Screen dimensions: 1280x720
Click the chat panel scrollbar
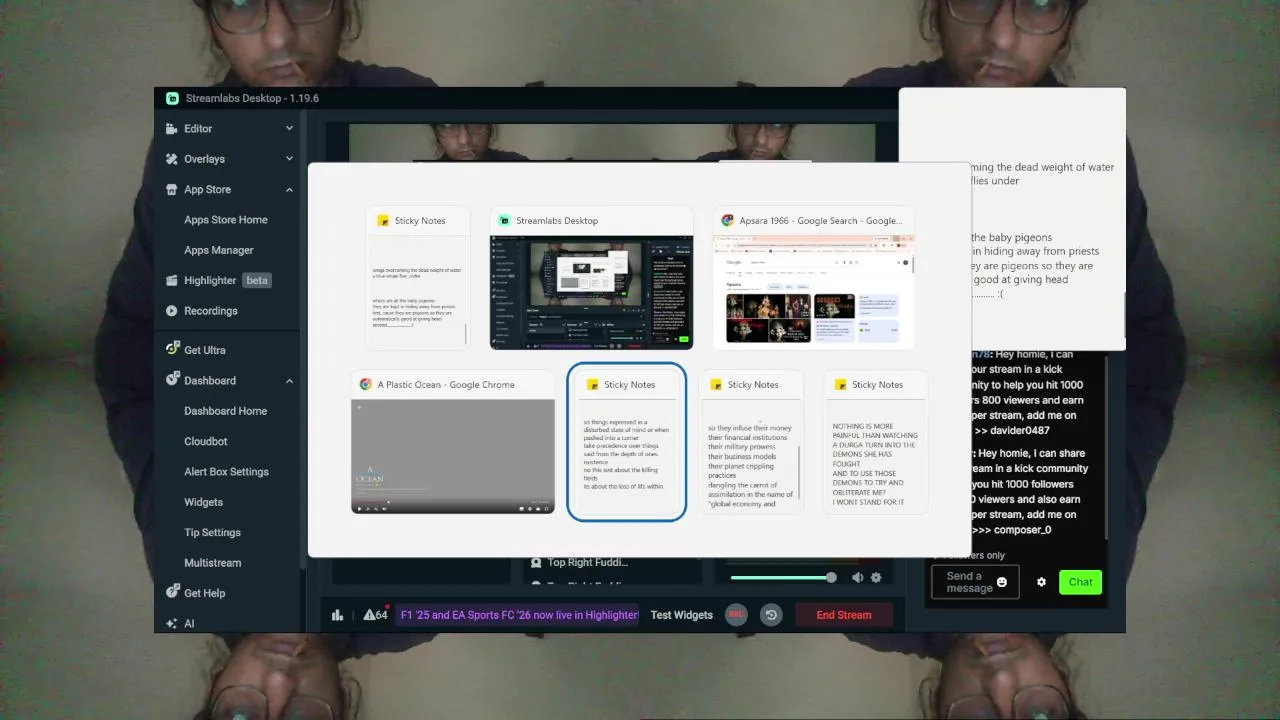tap(1105, 445)
